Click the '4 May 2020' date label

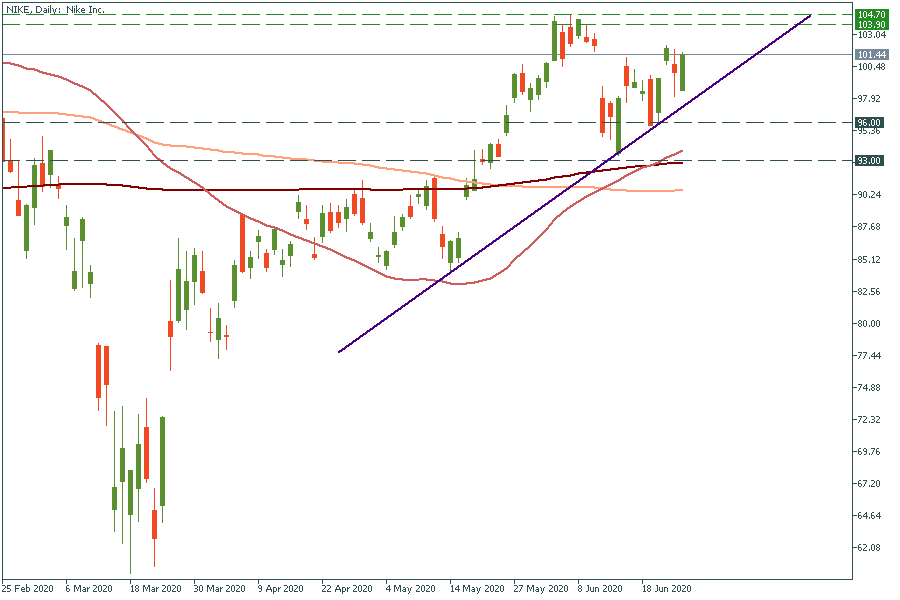pos(409,589)
